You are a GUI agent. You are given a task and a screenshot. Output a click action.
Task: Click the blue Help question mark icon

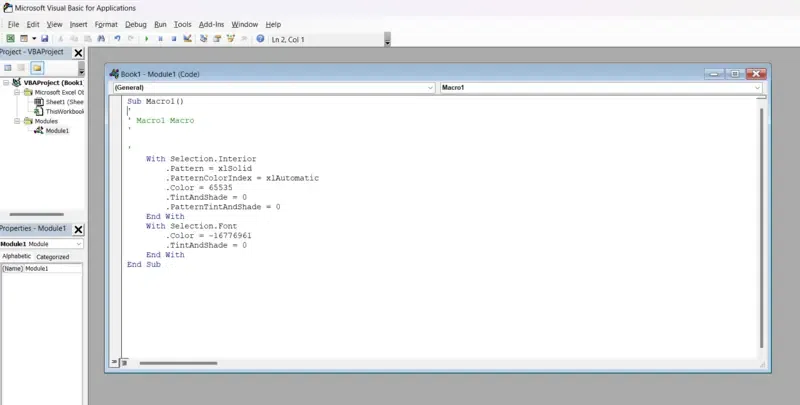pyautogui.click(x=260, y=39)
